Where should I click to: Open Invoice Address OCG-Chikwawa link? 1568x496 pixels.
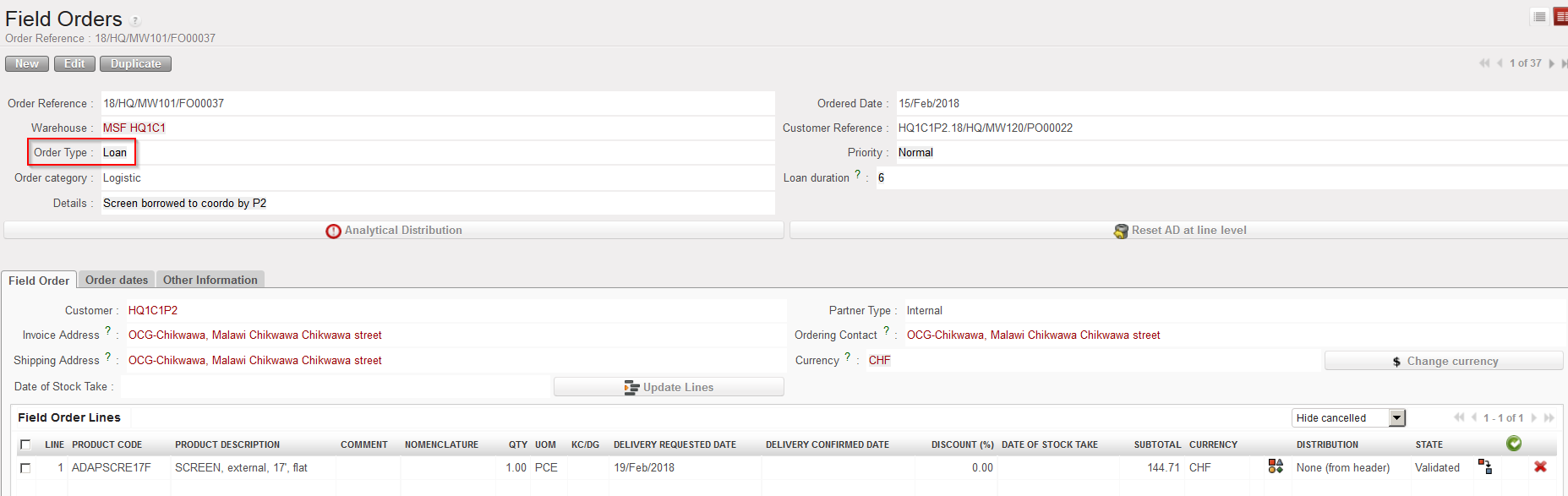(255, 335)
